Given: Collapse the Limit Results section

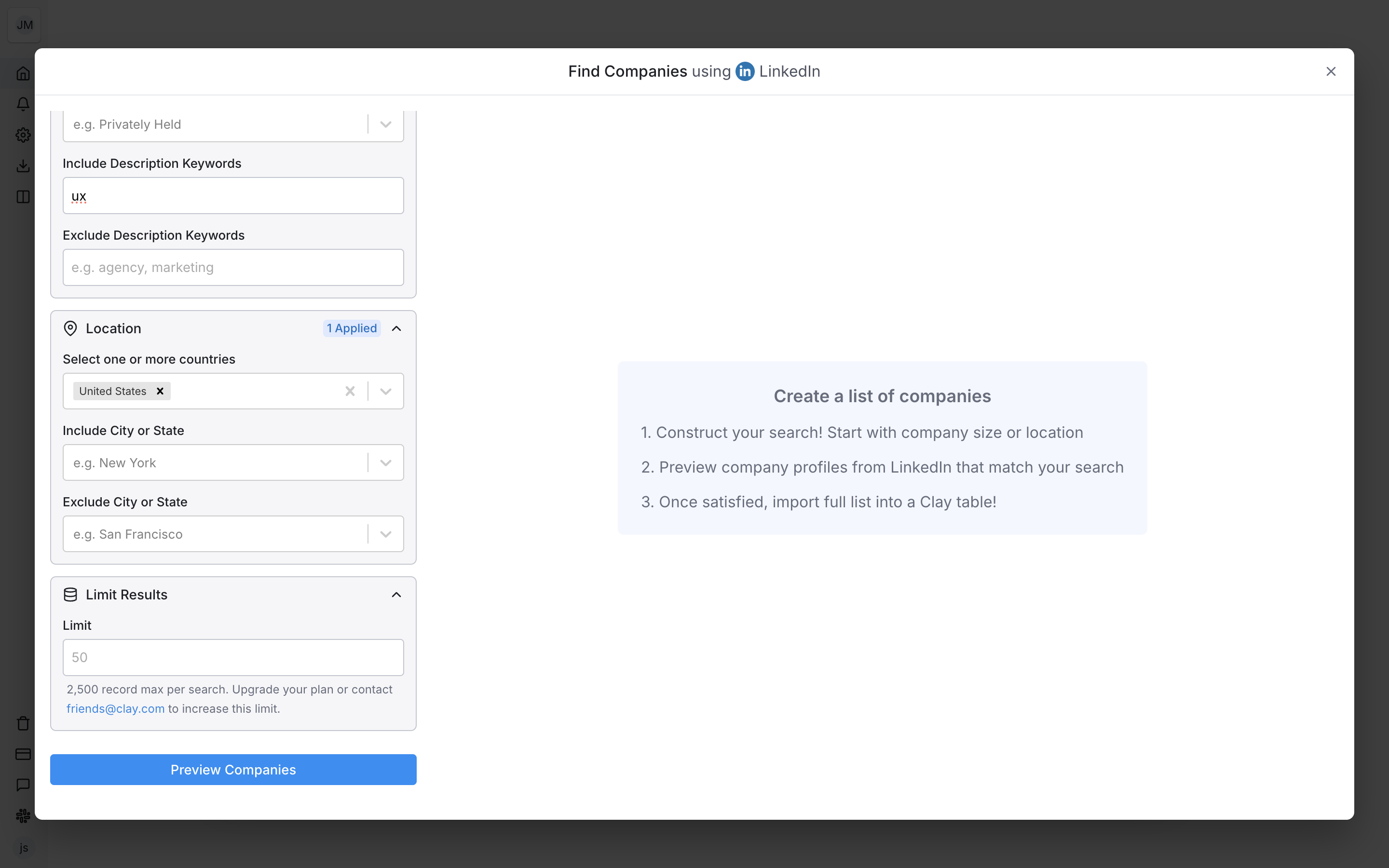Looking at the screenshot, I should point(396,595).
